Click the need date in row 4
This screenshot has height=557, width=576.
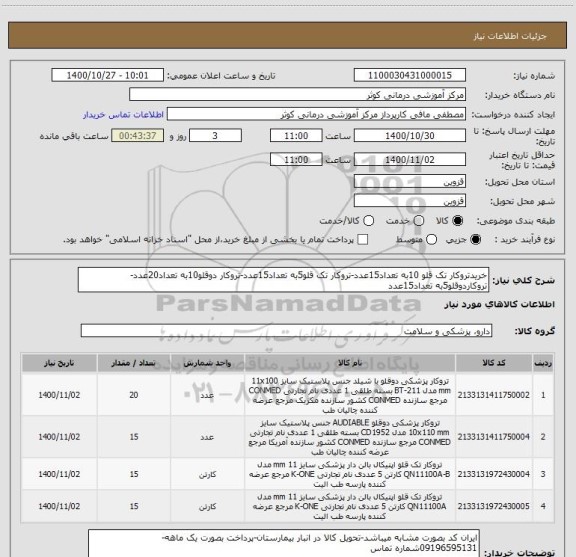click(x=59, y=506)
